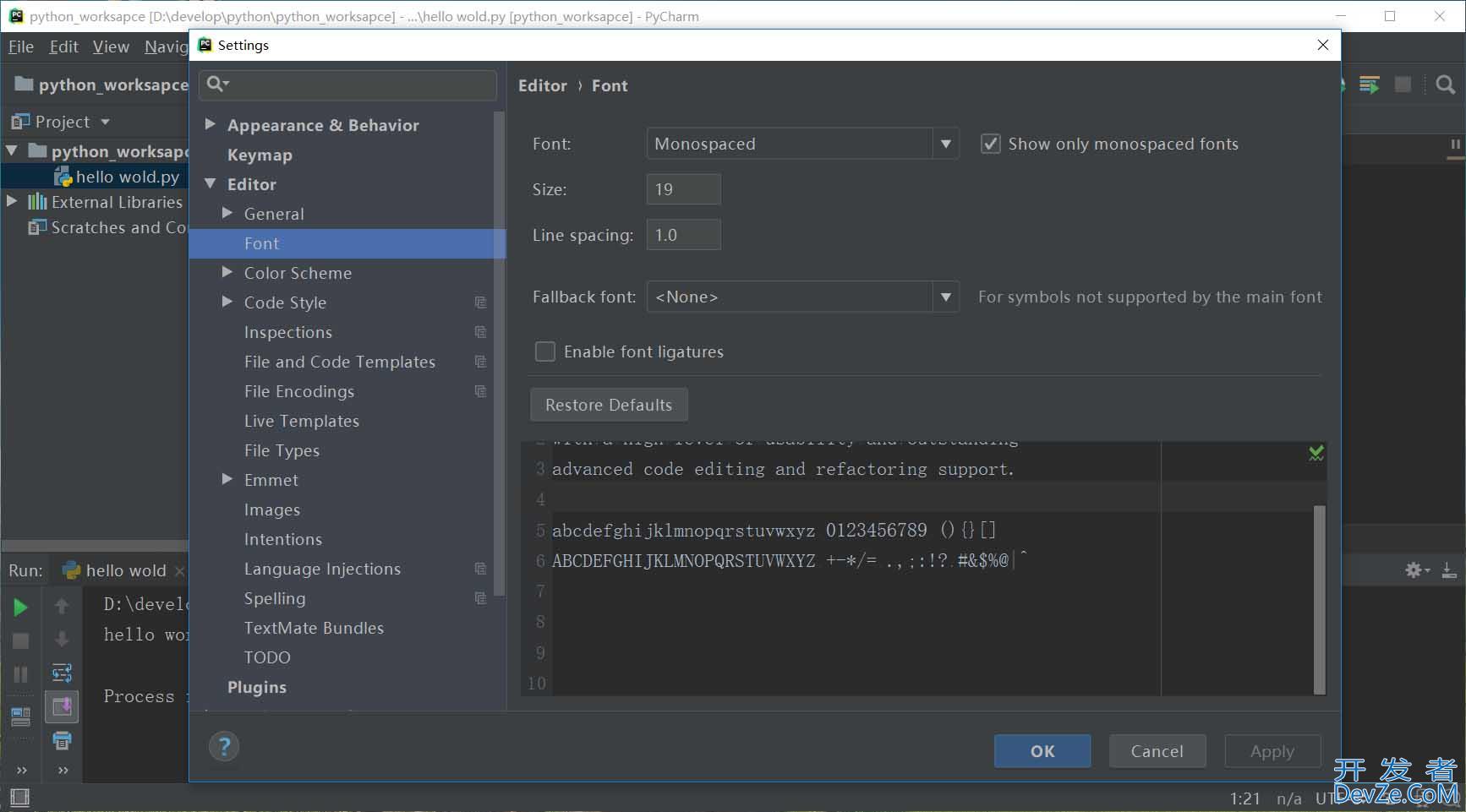Open the View menu

(111, 46)
